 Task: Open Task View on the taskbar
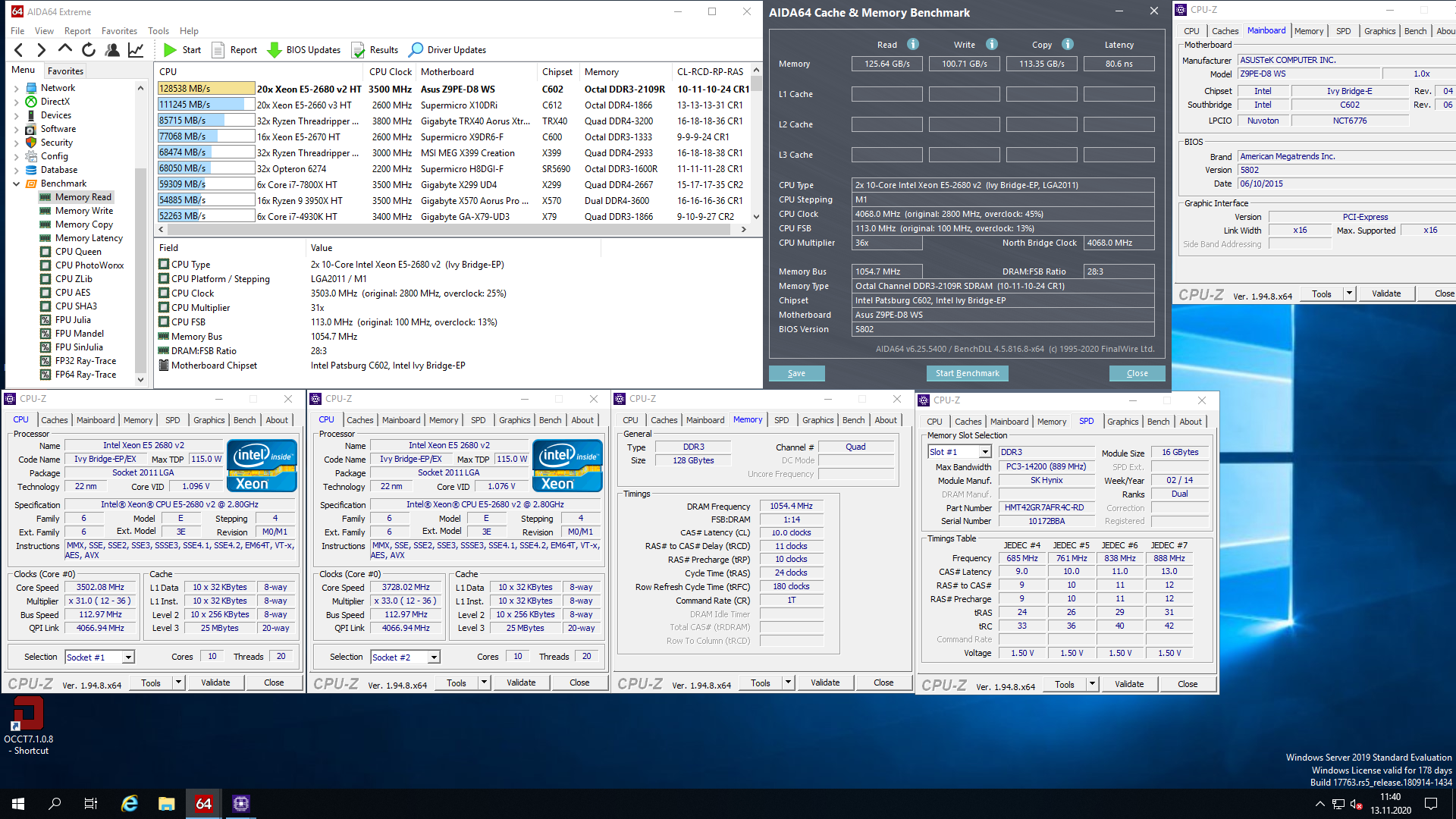(x=91, y=804)
